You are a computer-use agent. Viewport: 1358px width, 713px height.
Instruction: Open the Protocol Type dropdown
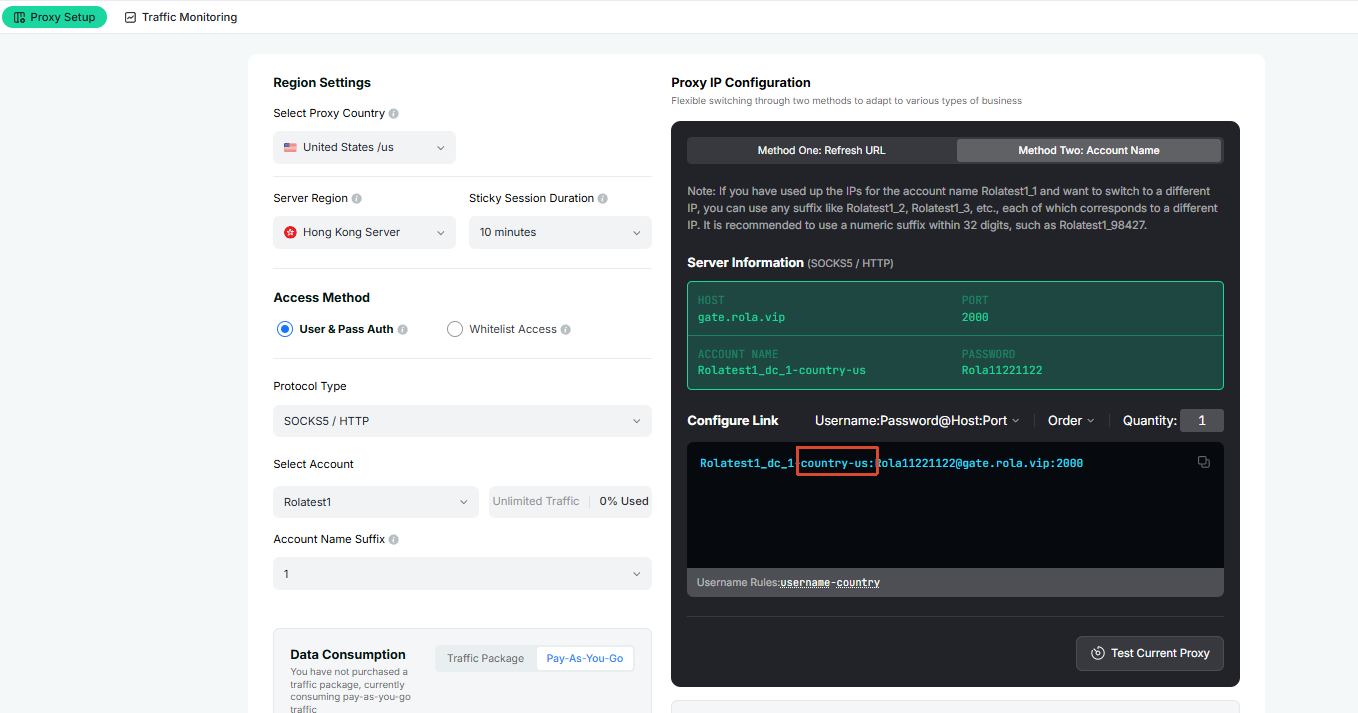pyautogui.click(x=462, y=421)
